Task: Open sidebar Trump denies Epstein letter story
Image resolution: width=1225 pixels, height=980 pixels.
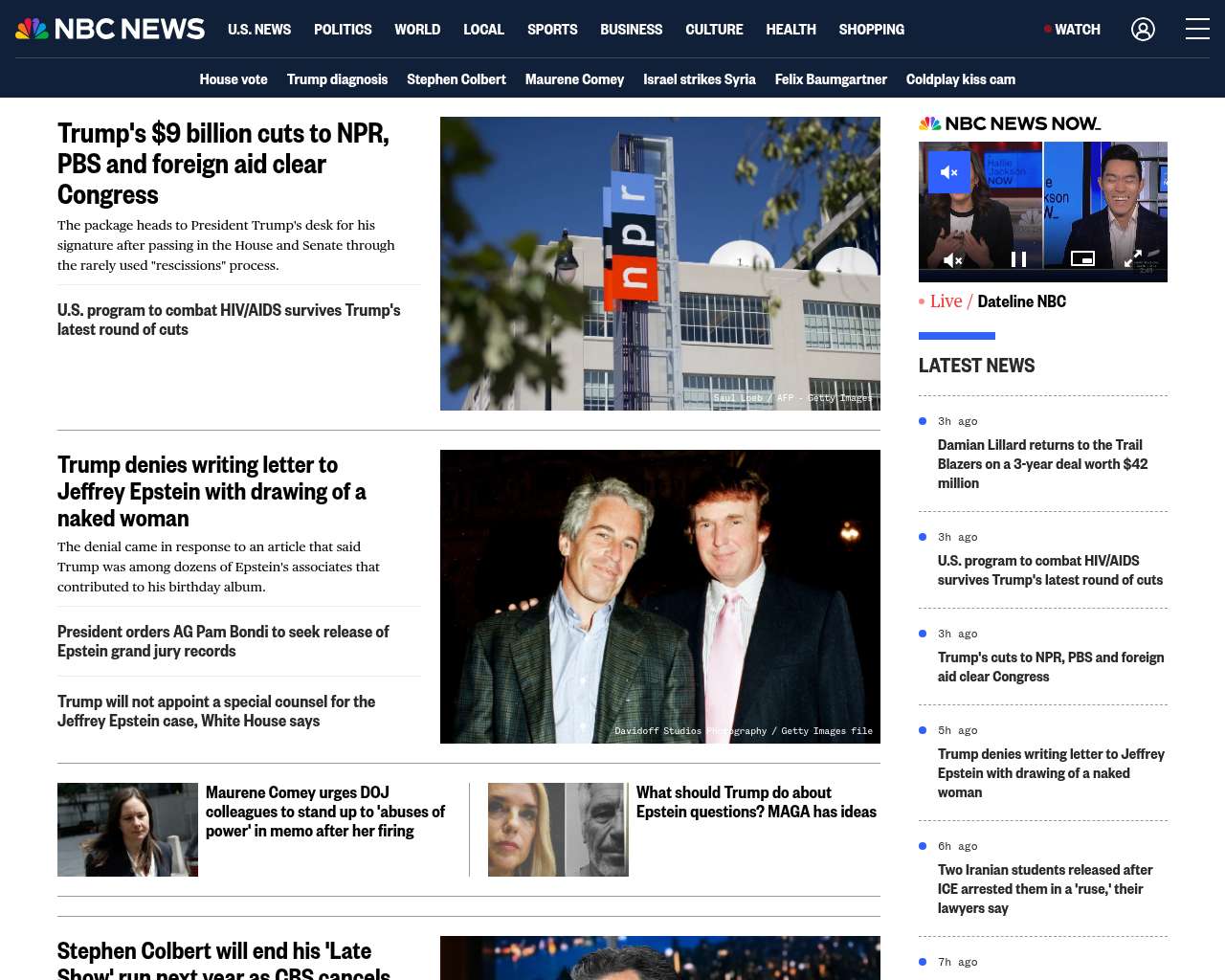Action: (x=1051, y=773)
